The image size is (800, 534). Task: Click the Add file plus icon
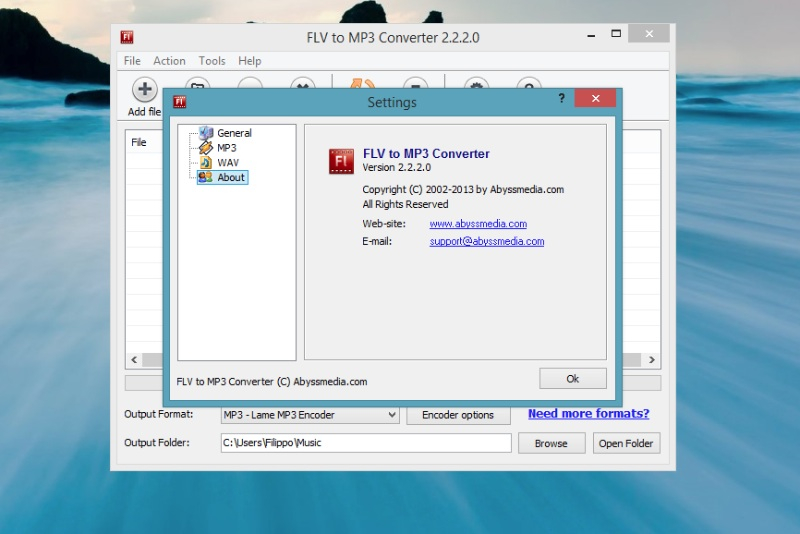(145, 89)
